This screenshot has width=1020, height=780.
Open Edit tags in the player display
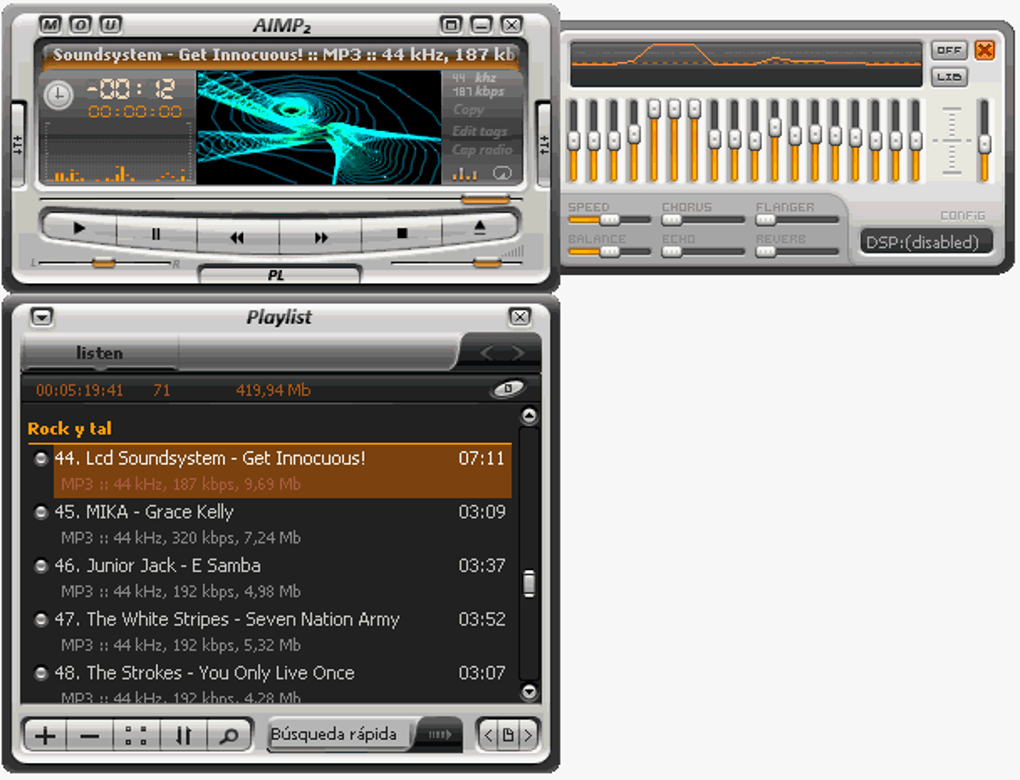[x=480, y=131]
